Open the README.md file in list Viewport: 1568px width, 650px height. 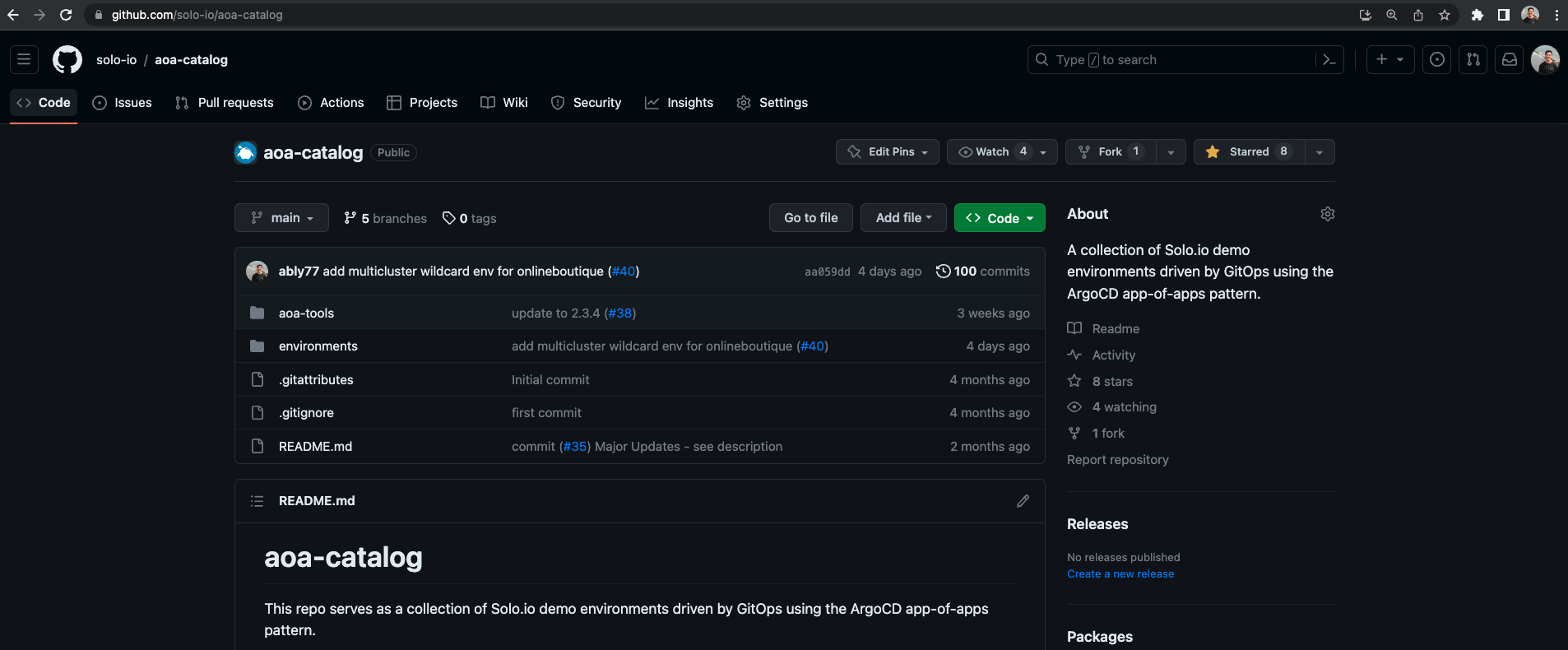coord(315,447)
